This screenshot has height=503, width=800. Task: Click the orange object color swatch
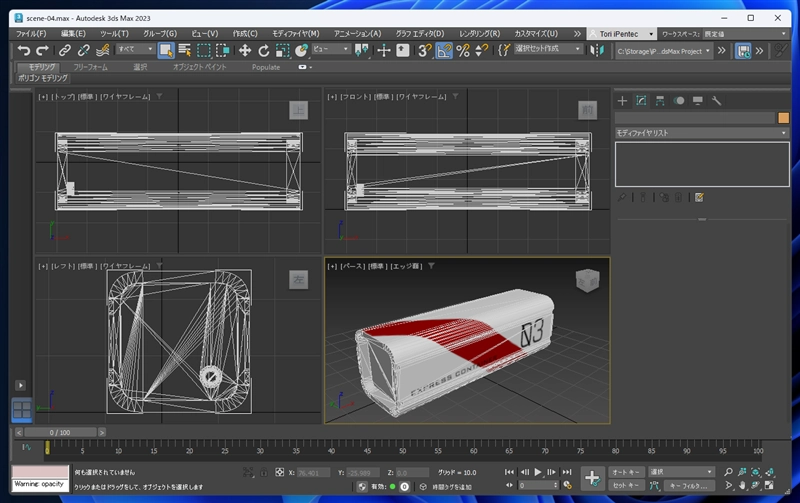783,118
